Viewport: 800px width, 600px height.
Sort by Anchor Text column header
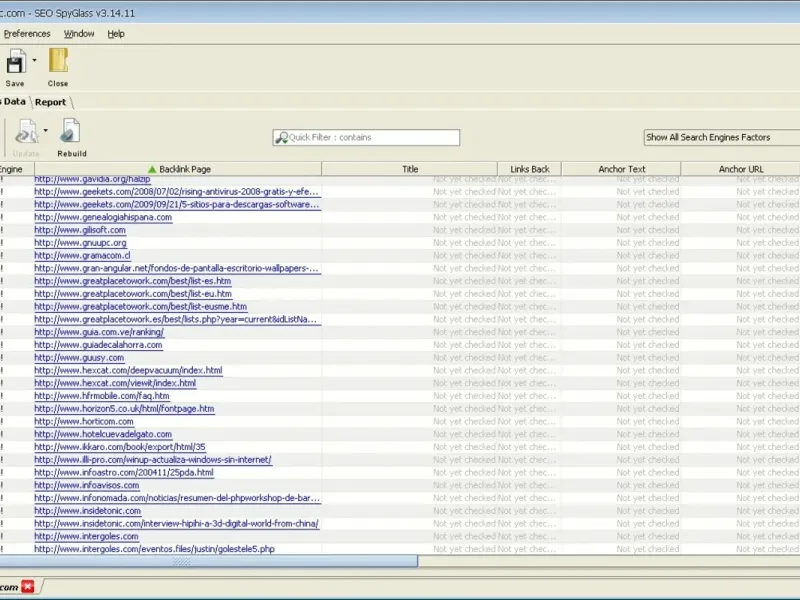621,169
